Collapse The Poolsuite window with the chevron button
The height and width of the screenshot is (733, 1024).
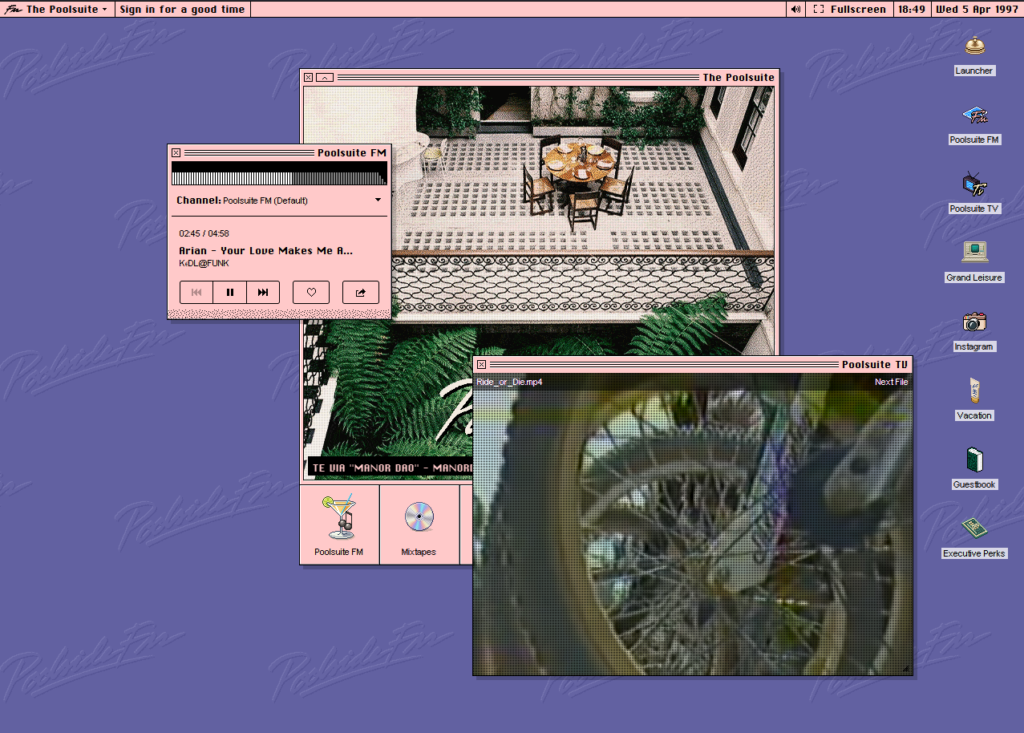click(325, 78)
